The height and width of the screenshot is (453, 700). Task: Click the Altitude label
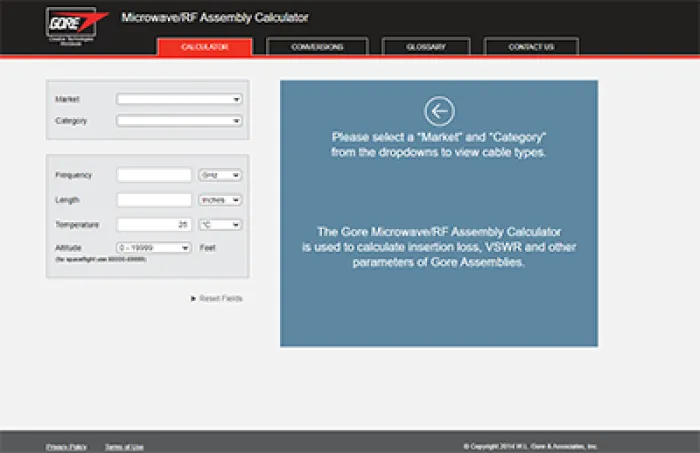(68, 248)
